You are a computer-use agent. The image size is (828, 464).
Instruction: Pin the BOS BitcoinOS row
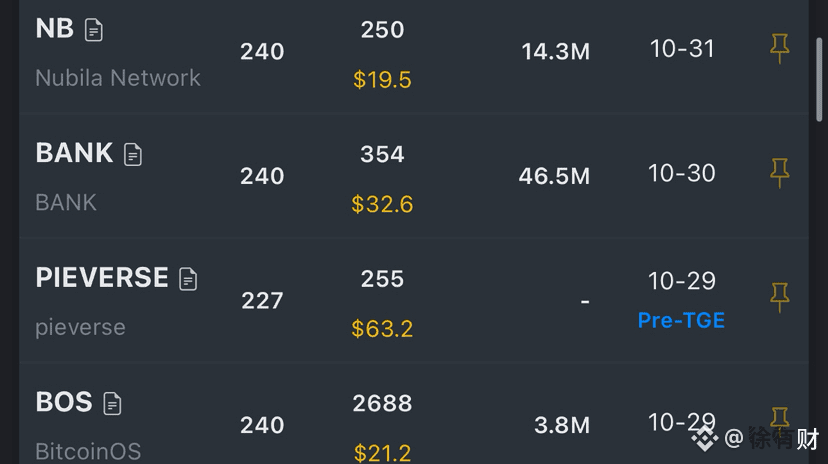coord(779,418)
